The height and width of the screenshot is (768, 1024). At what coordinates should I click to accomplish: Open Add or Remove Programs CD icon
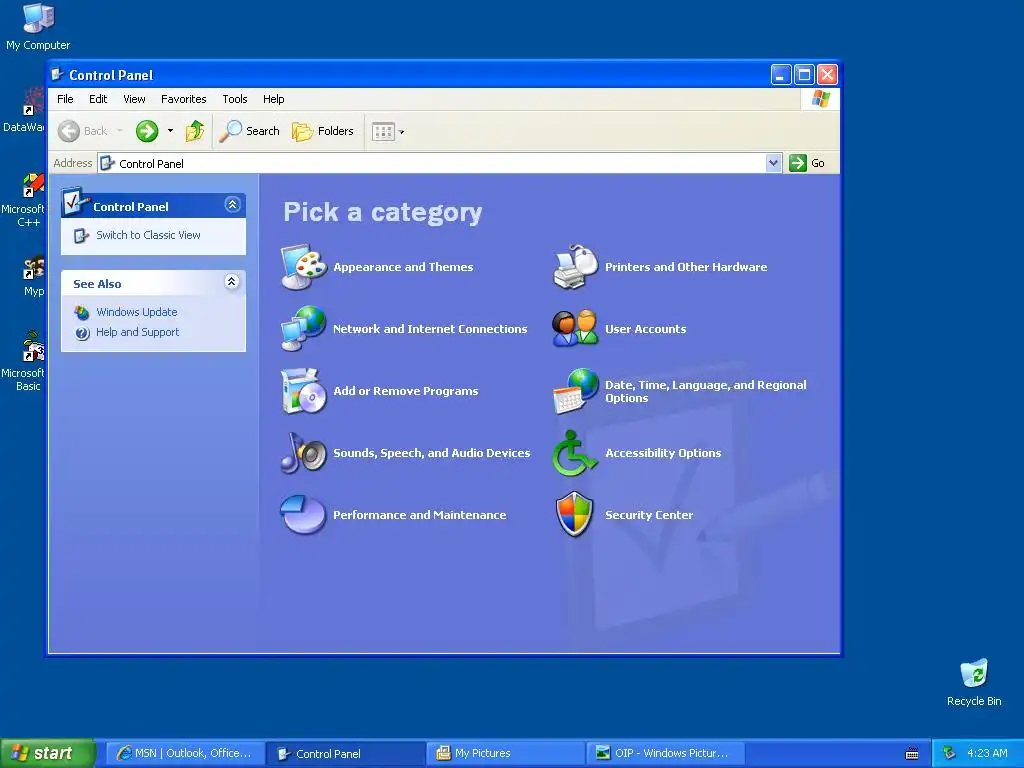[304, 391]
